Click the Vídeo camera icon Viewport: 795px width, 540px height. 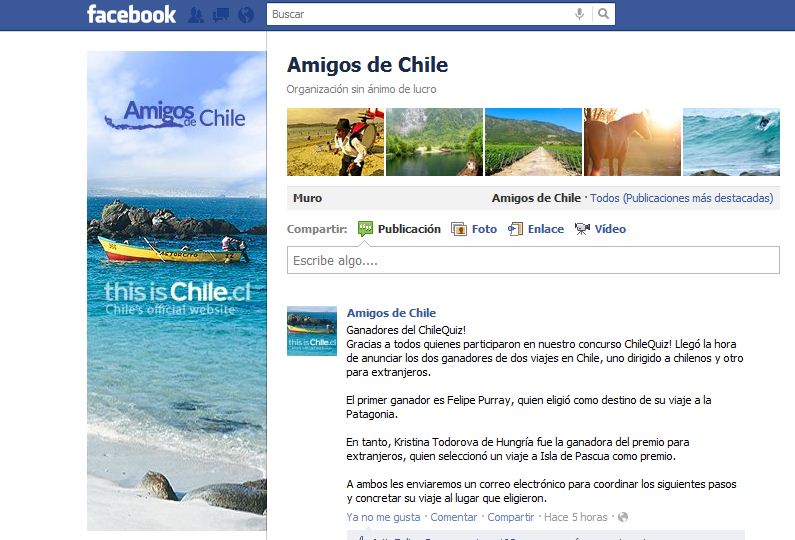pos(582,229)
